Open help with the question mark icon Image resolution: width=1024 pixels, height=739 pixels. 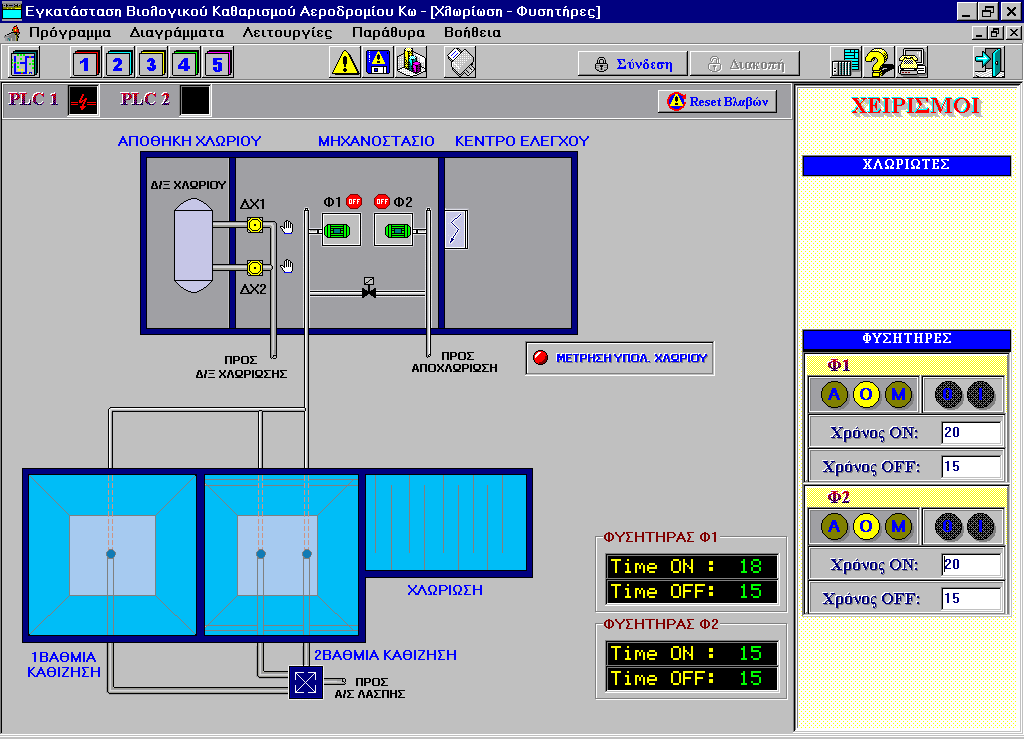[878, 63]
